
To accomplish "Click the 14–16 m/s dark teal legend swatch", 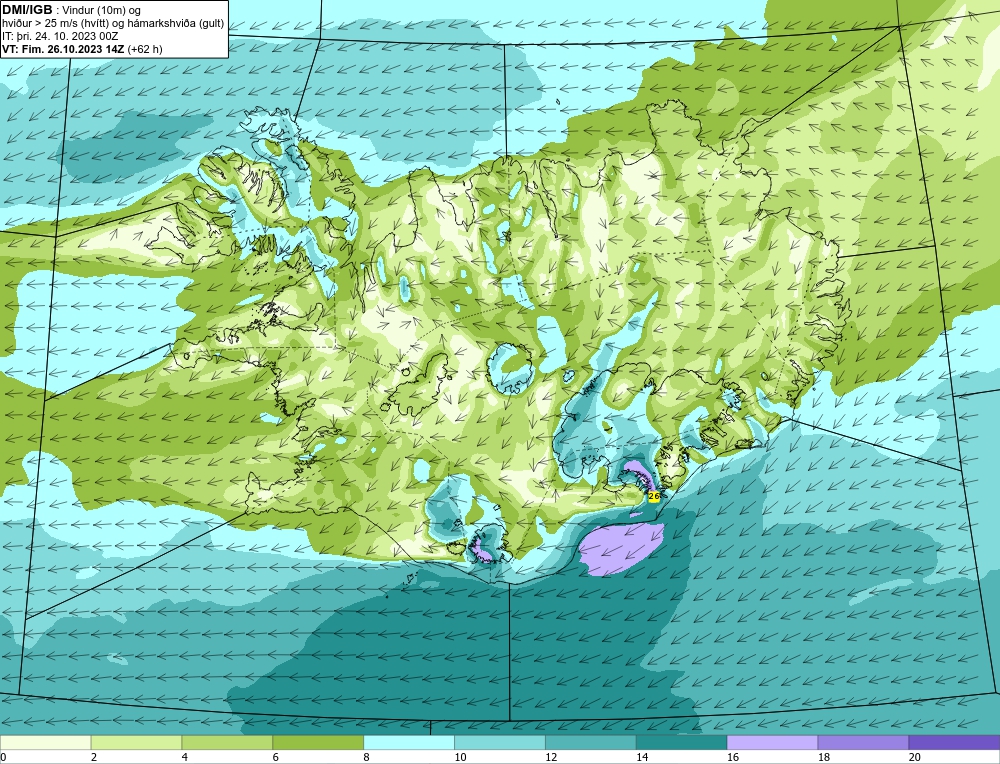I will [682, 742].
